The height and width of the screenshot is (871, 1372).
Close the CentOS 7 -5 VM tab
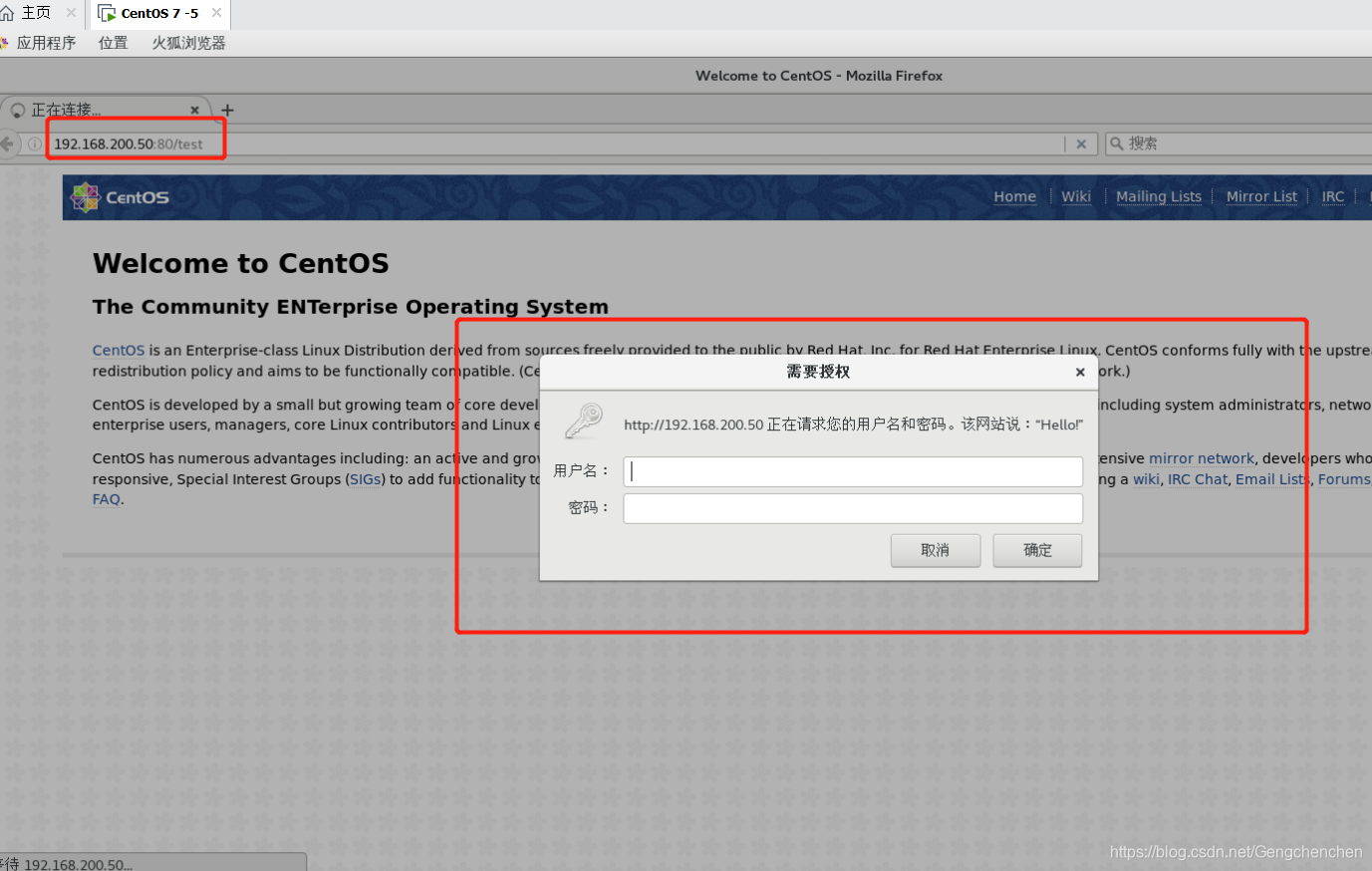pos(216,13)
